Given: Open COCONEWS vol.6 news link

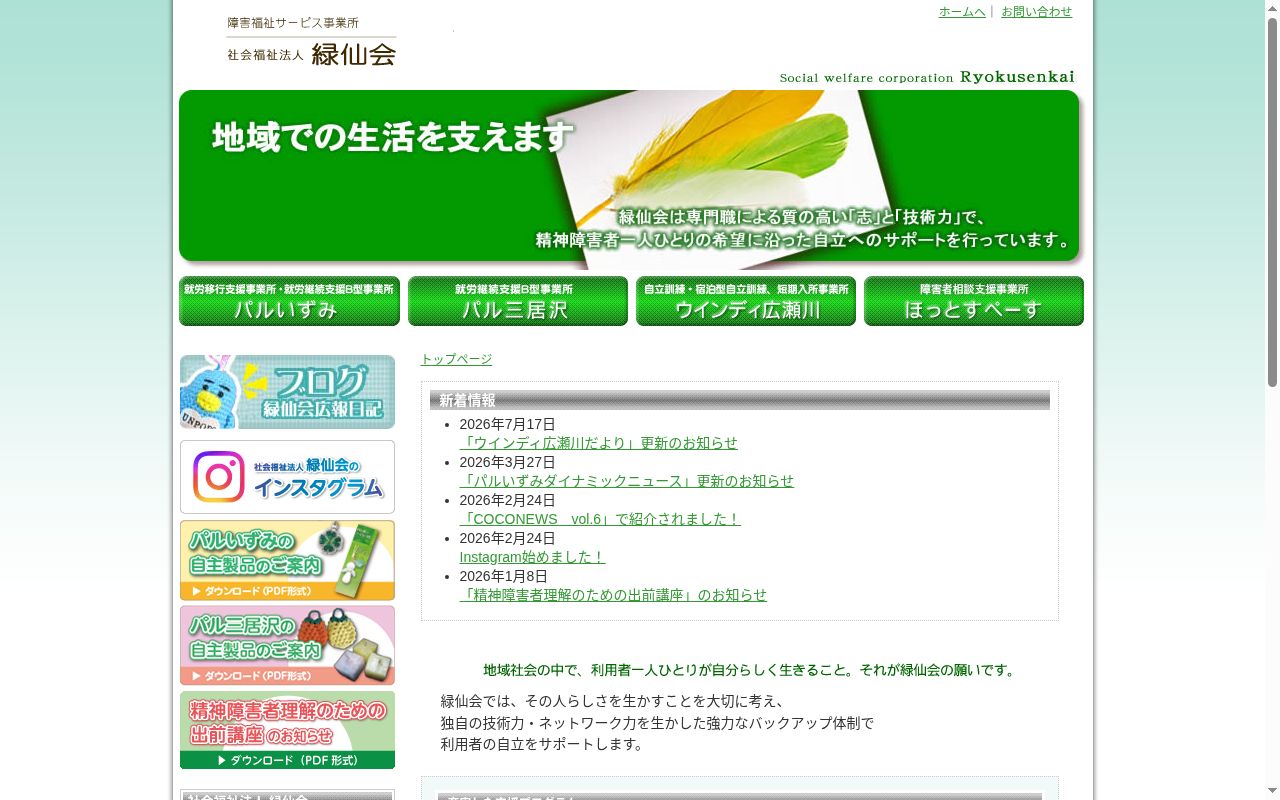Looking at the screenshot, I should [600, 519].
